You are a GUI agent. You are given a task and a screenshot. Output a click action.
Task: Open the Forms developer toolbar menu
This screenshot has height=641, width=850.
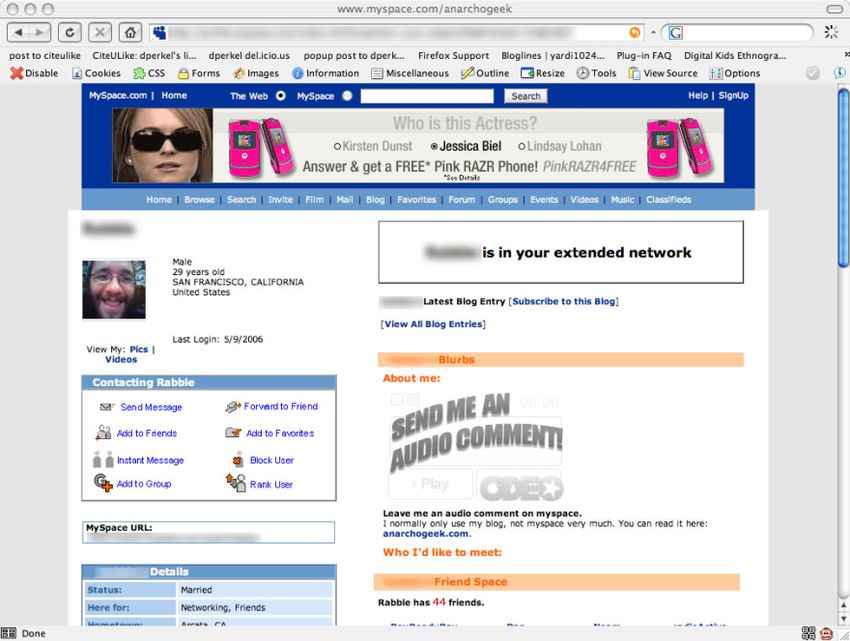[199, 73]
